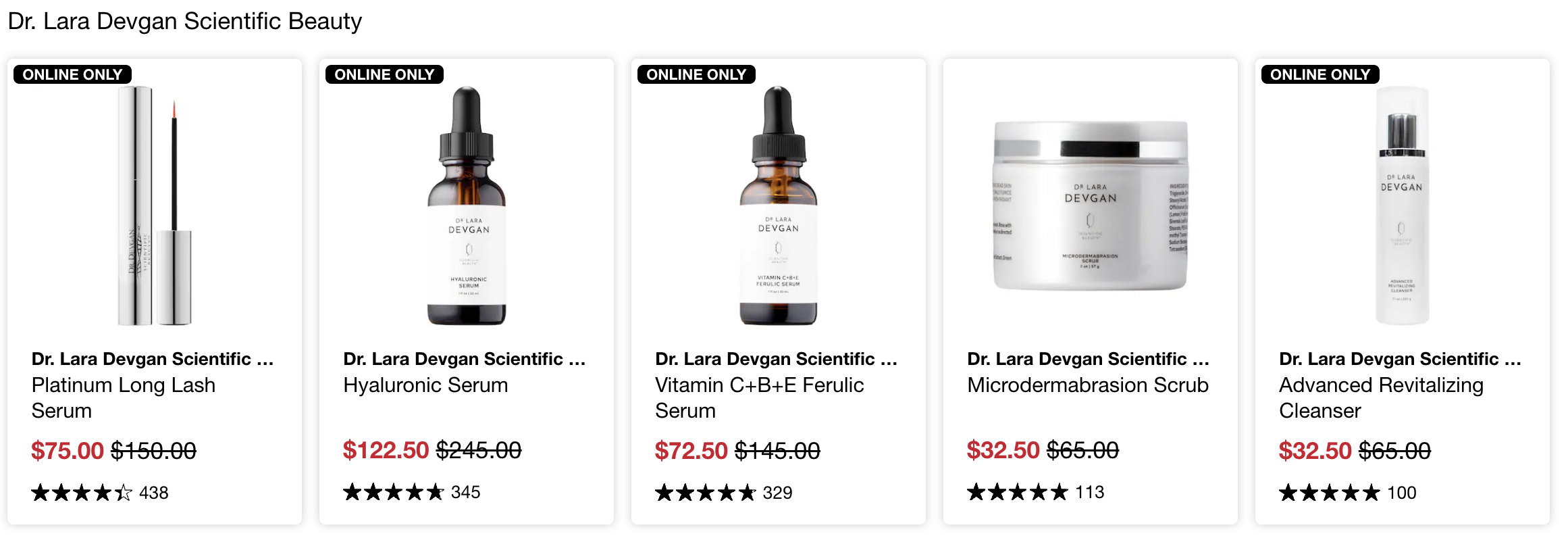Image resolution: width=1568 pixels, height=538 pixels.
Task: Click the Microdermabrasion Scrub product name
Action: click(x=1088, y=385)
